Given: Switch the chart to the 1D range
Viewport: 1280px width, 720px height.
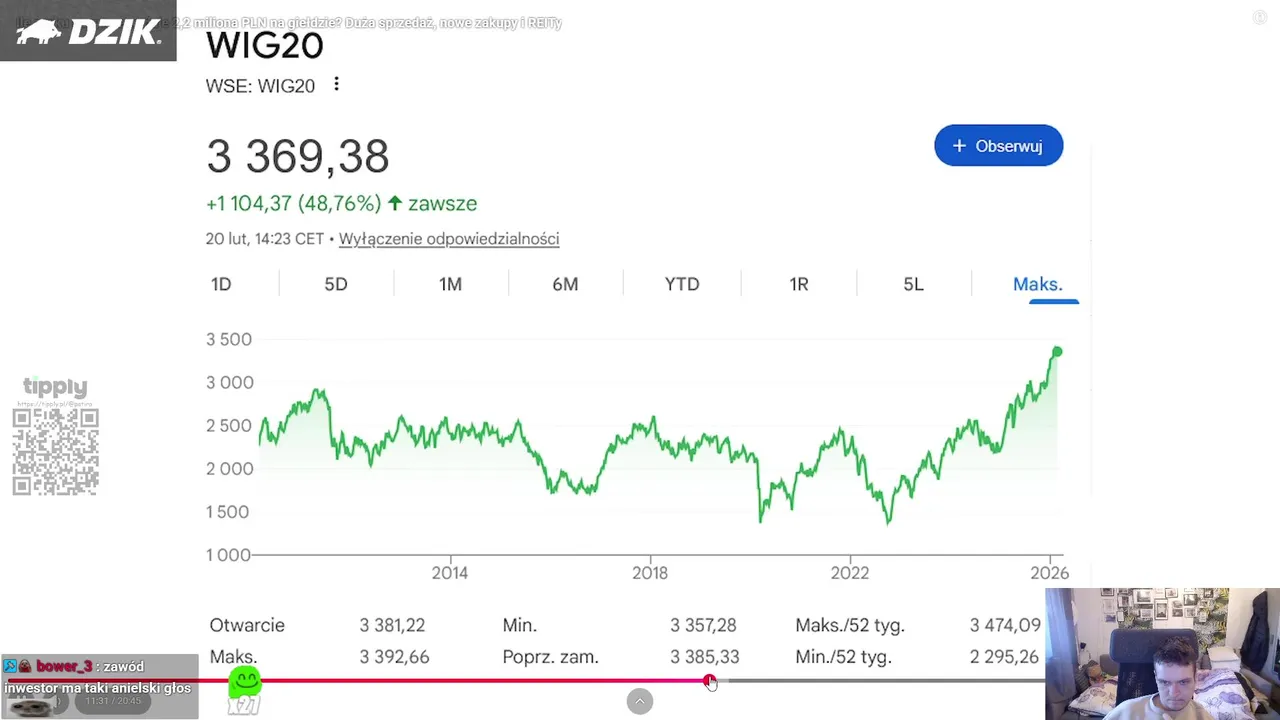Looking at the screenshot, I should click(221, 284).
